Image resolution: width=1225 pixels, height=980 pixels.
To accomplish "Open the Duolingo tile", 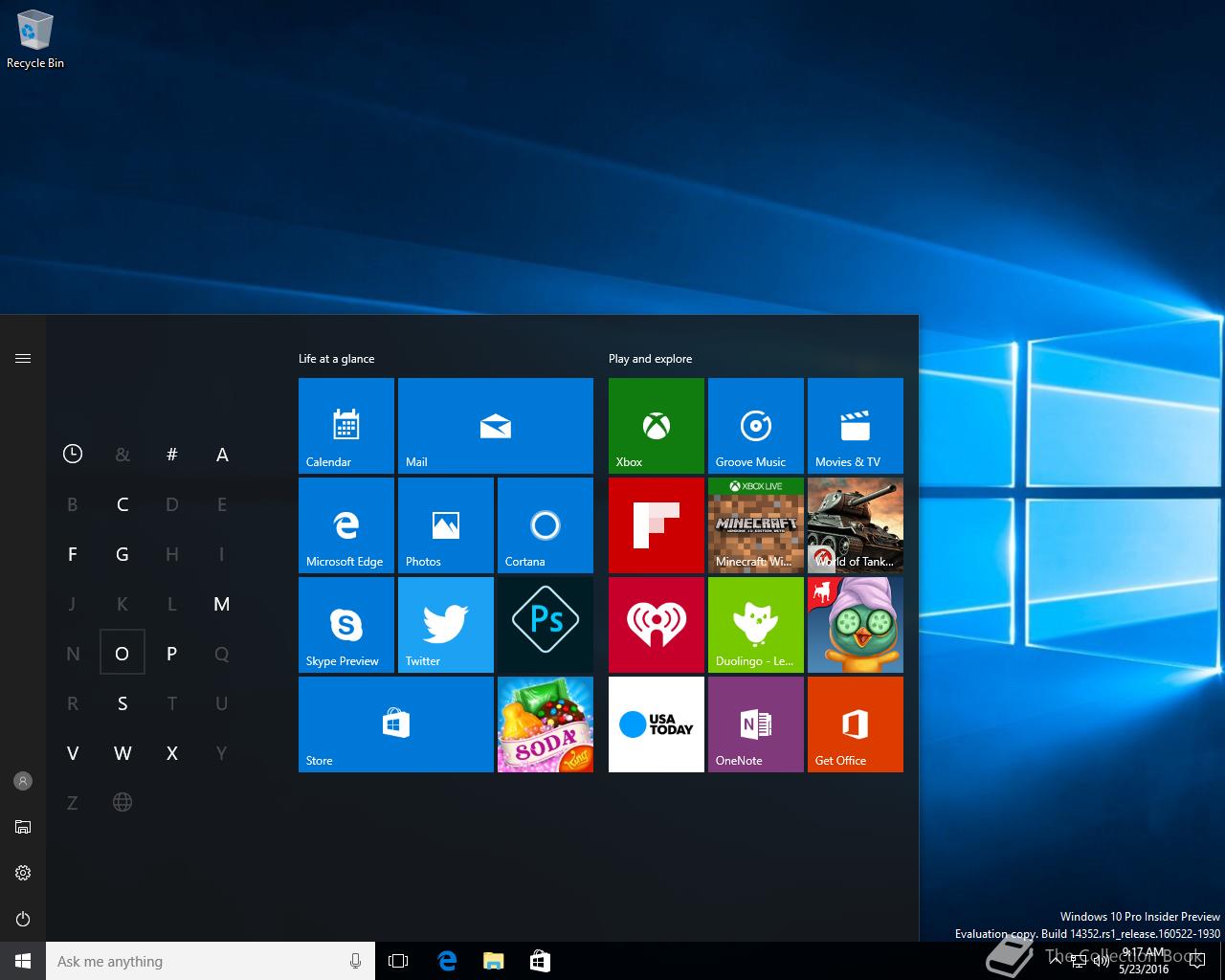I will click(x=756, y=625).
